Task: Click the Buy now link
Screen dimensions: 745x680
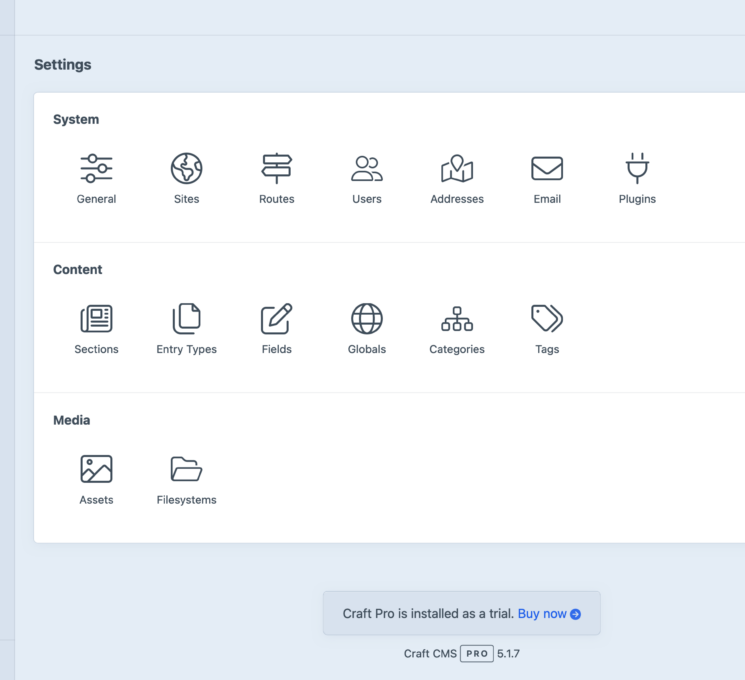Action: pos(542,613)
